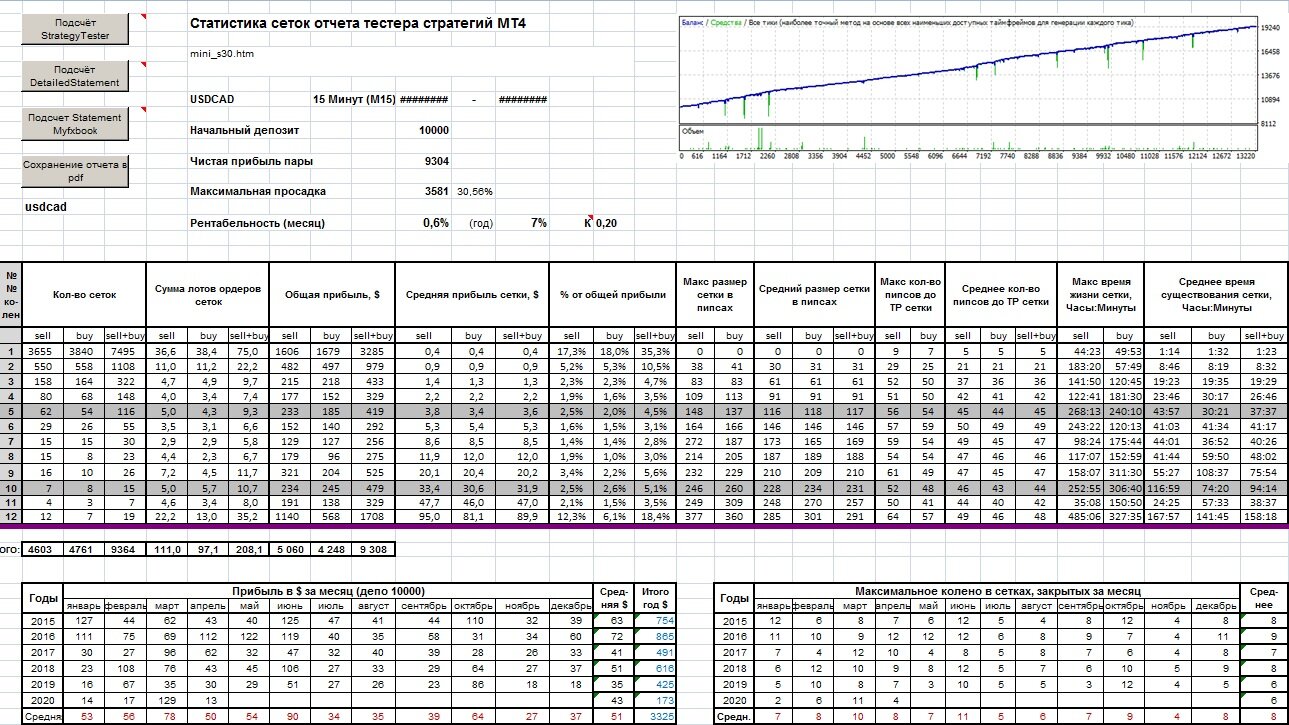Select row number 10 cell
Image resolution: width=1289 pixels, height=725 pixels.
[x=12, y=488]
